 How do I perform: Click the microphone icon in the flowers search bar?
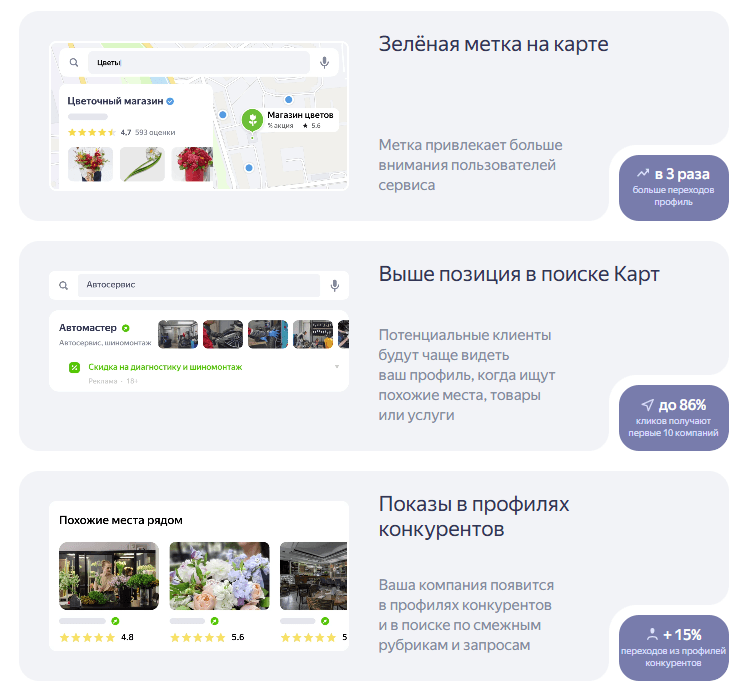coord(324,62)
